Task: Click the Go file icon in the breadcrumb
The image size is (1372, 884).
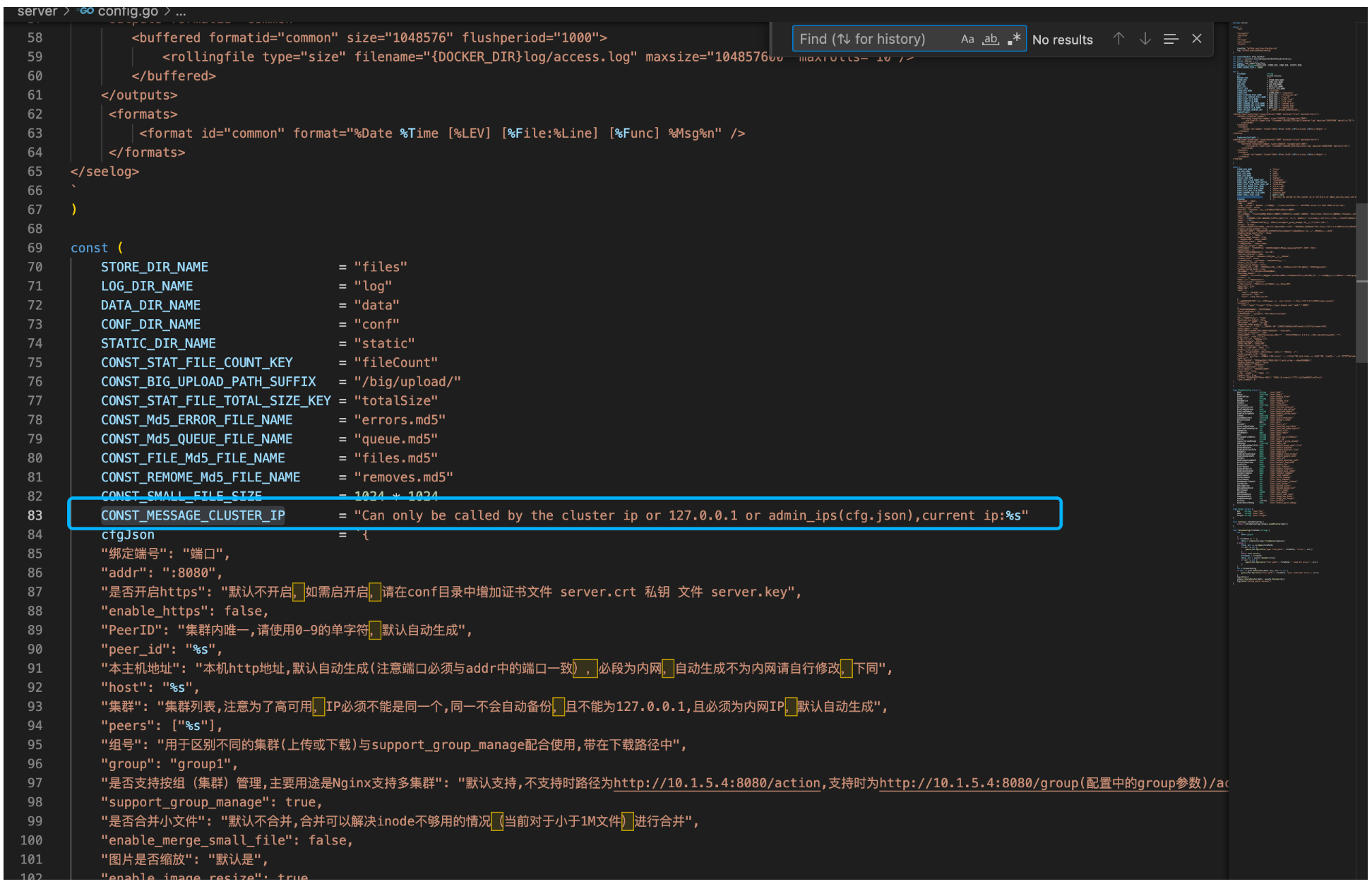Action: [86, 11]
